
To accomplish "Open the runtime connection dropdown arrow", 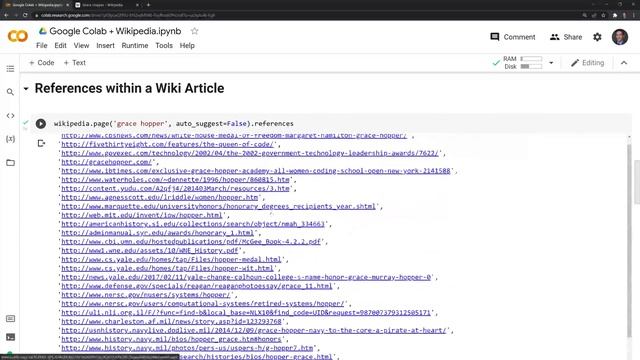I will pos(551,63).
